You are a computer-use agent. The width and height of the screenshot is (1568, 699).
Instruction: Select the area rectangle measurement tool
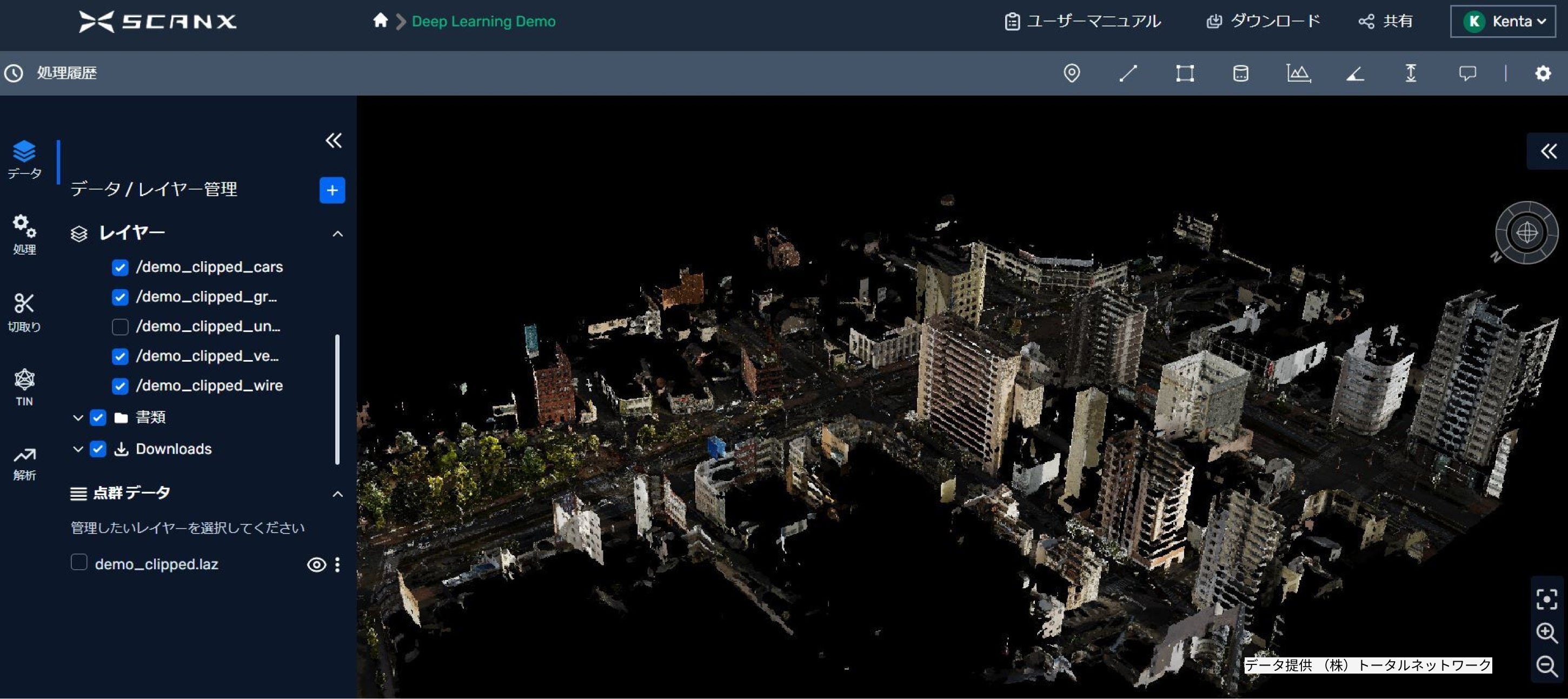point(1185,73)
